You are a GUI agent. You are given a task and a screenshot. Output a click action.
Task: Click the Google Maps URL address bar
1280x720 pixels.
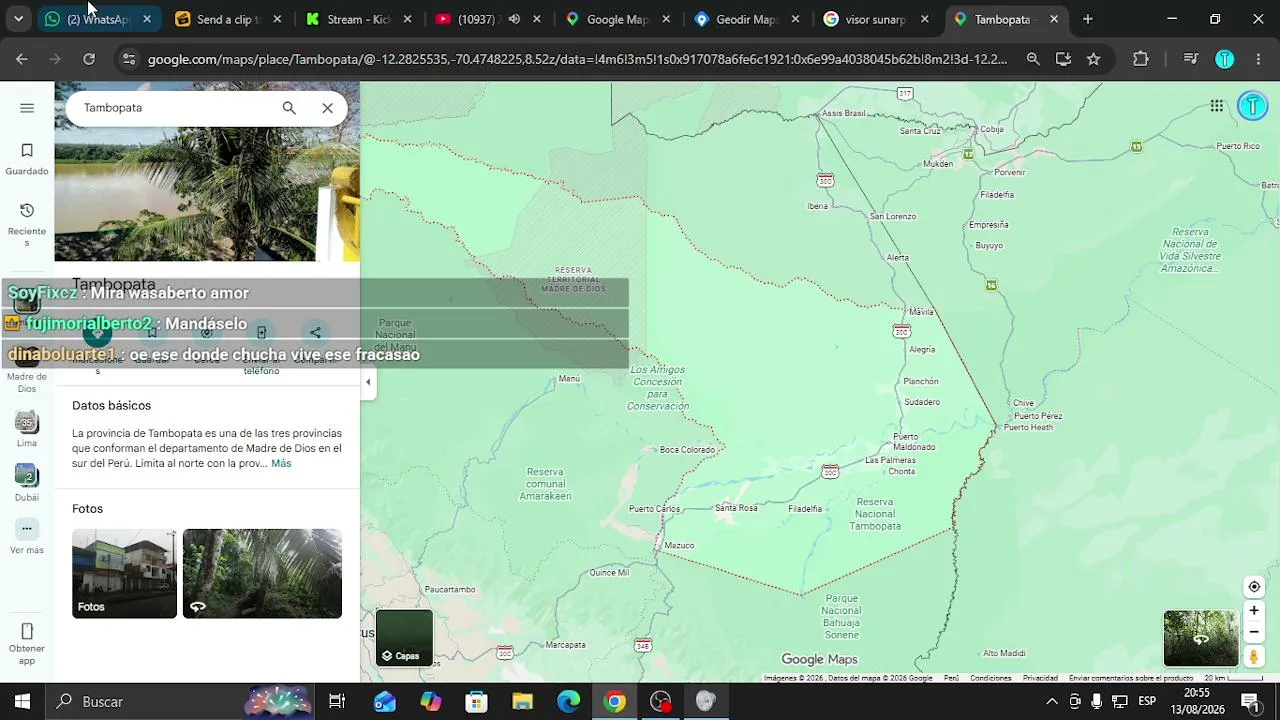tap(577, 59)
